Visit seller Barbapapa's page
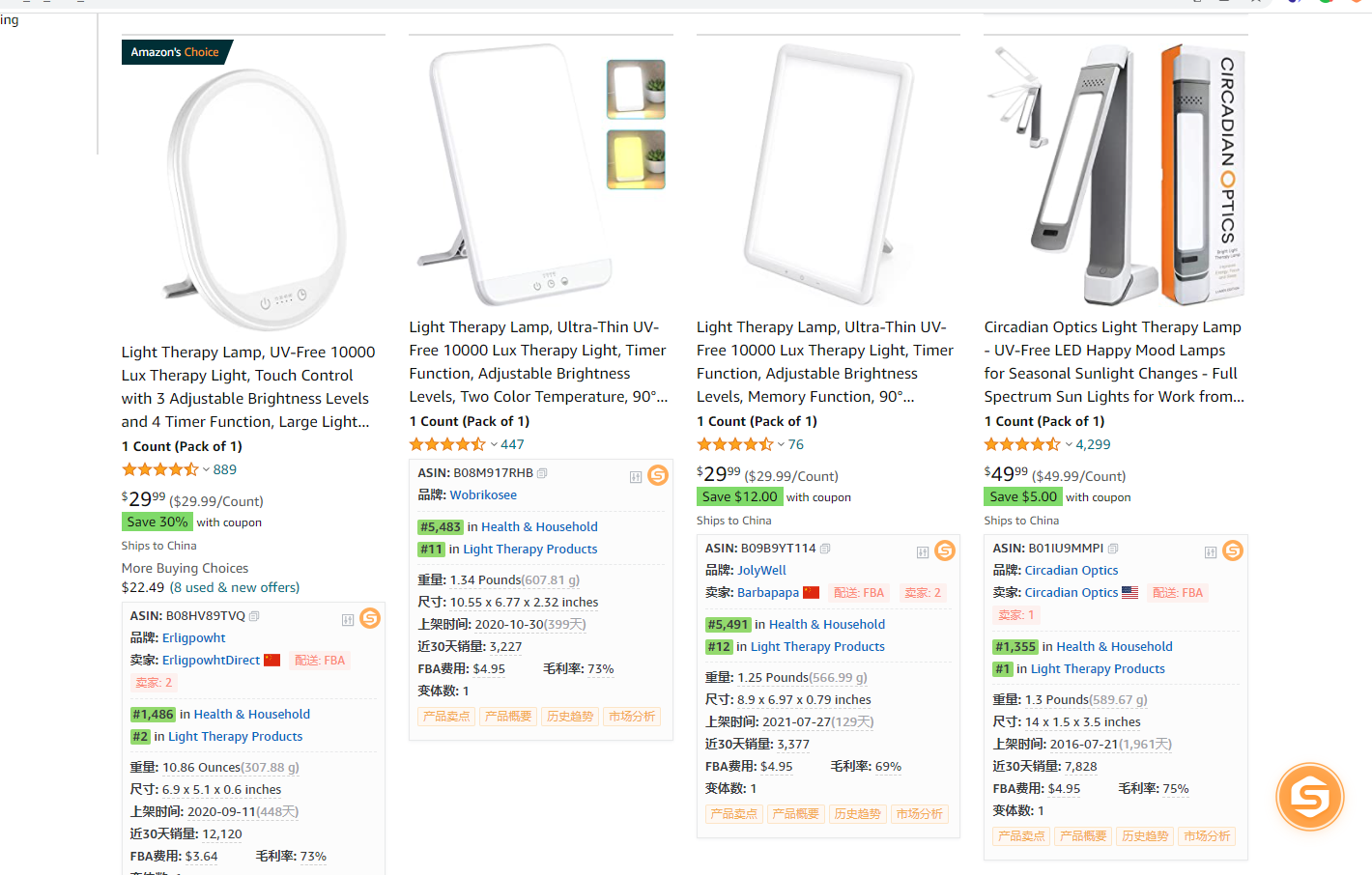Screen dimensions: 1372x875 click(x=767, y=593)
